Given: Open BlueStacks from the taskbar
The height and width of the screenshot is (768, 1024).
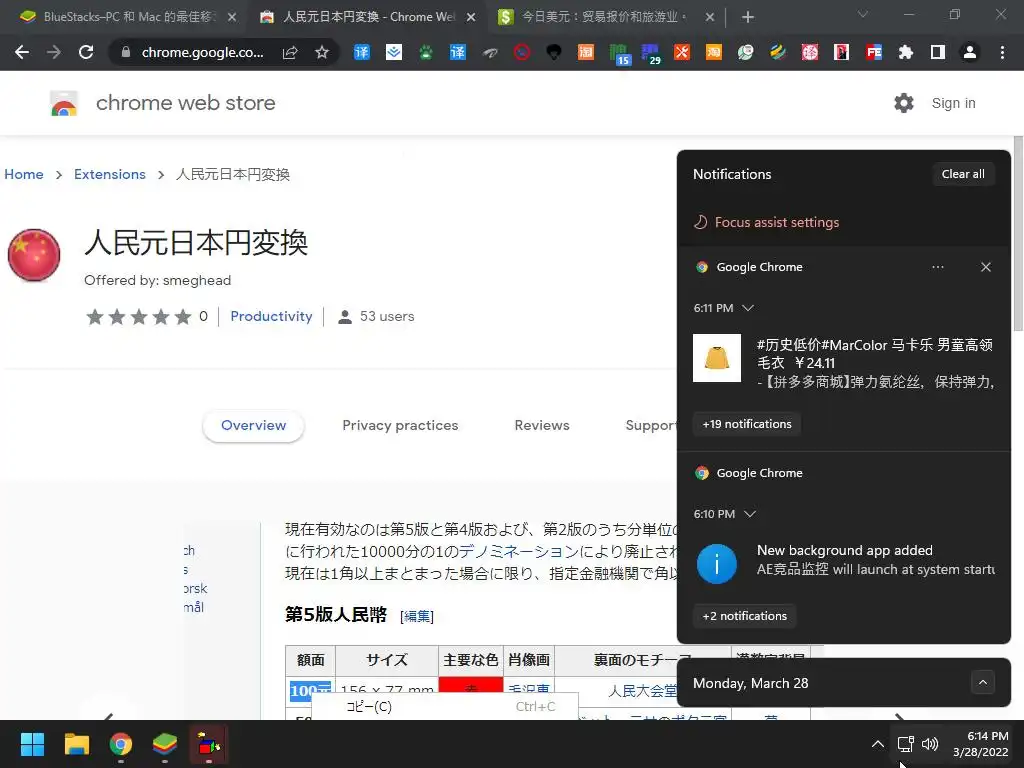Looking at the screenshot, I should click(165, 744).
